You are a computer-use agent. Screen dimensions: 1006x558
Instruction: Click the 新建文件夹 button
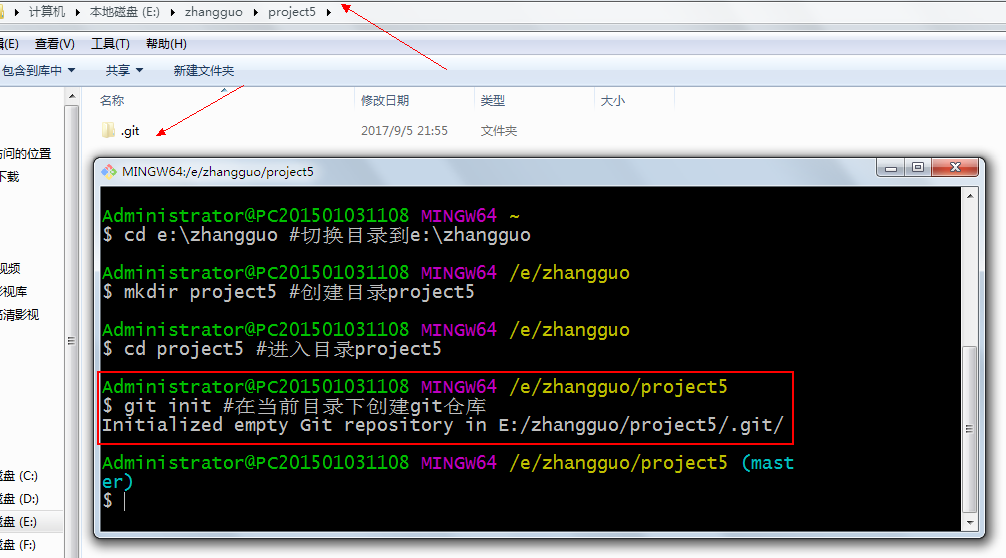(x=203, y=70)
